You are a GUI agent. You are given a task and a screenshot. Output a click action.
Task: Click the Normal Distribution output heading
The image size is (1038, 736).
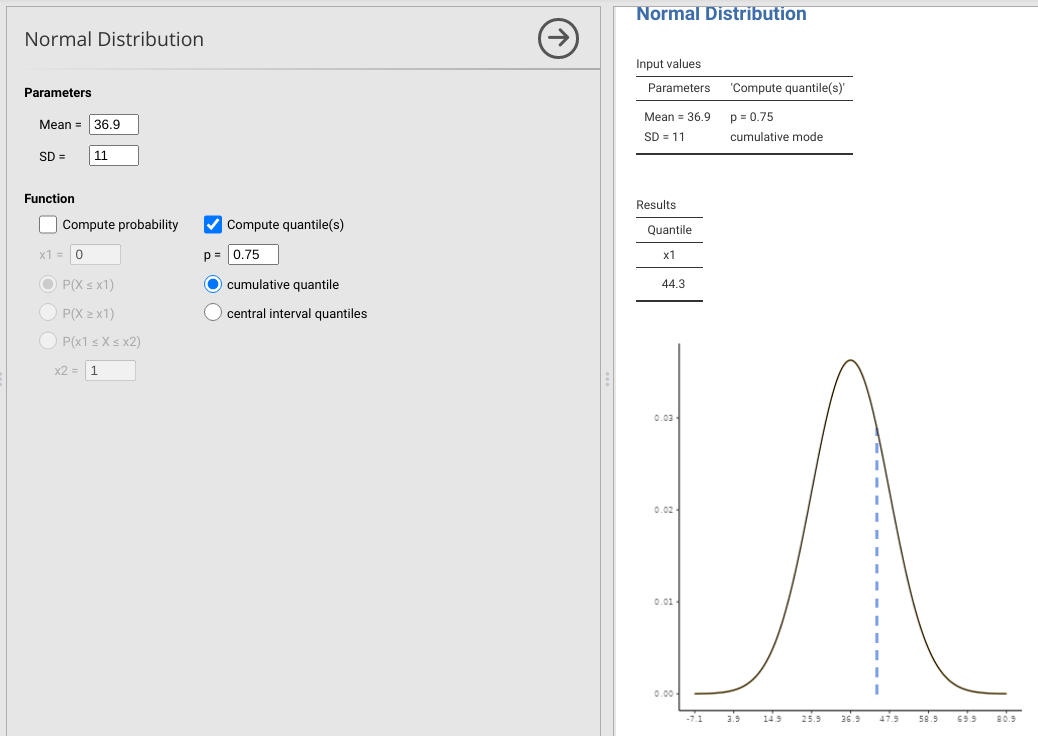click(x=721, y=14)
